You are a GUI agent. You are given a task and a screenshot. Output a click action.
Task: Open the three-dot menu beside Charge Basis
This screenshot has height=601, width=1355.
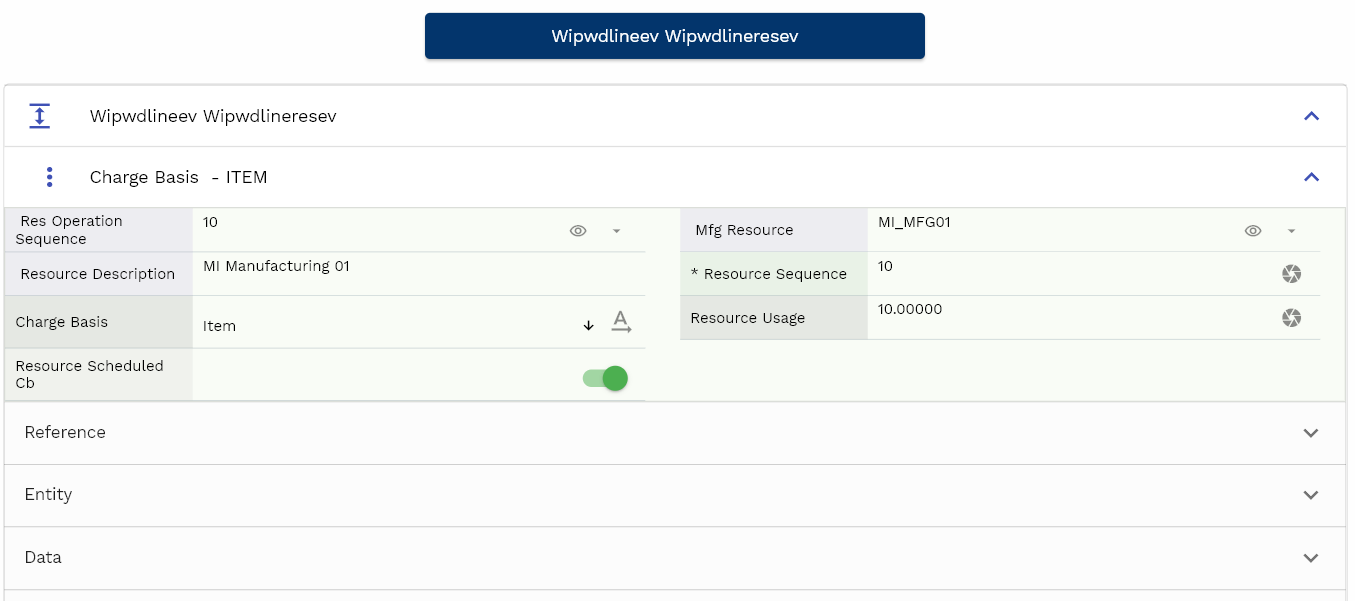(50, 177)
